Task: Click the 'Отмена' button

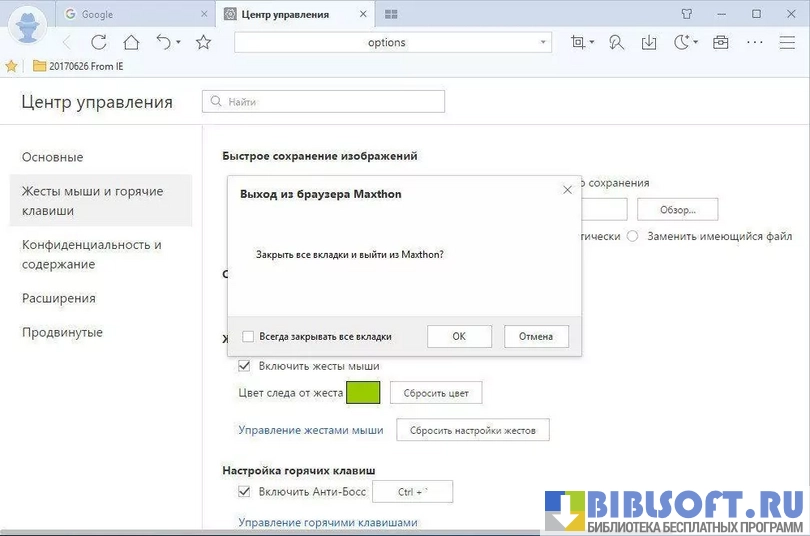Action: [536, 337]
